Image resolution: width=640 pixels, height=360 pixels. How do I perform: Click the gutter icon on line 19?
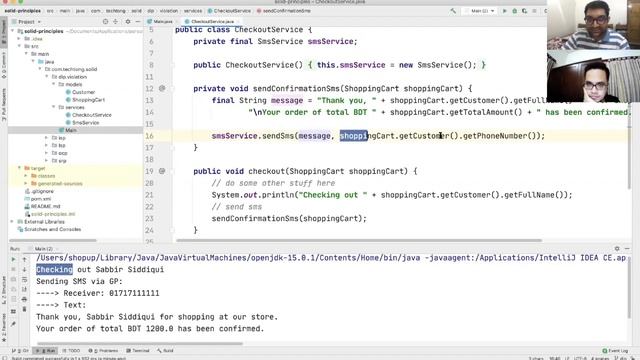(x=162, y=171)
